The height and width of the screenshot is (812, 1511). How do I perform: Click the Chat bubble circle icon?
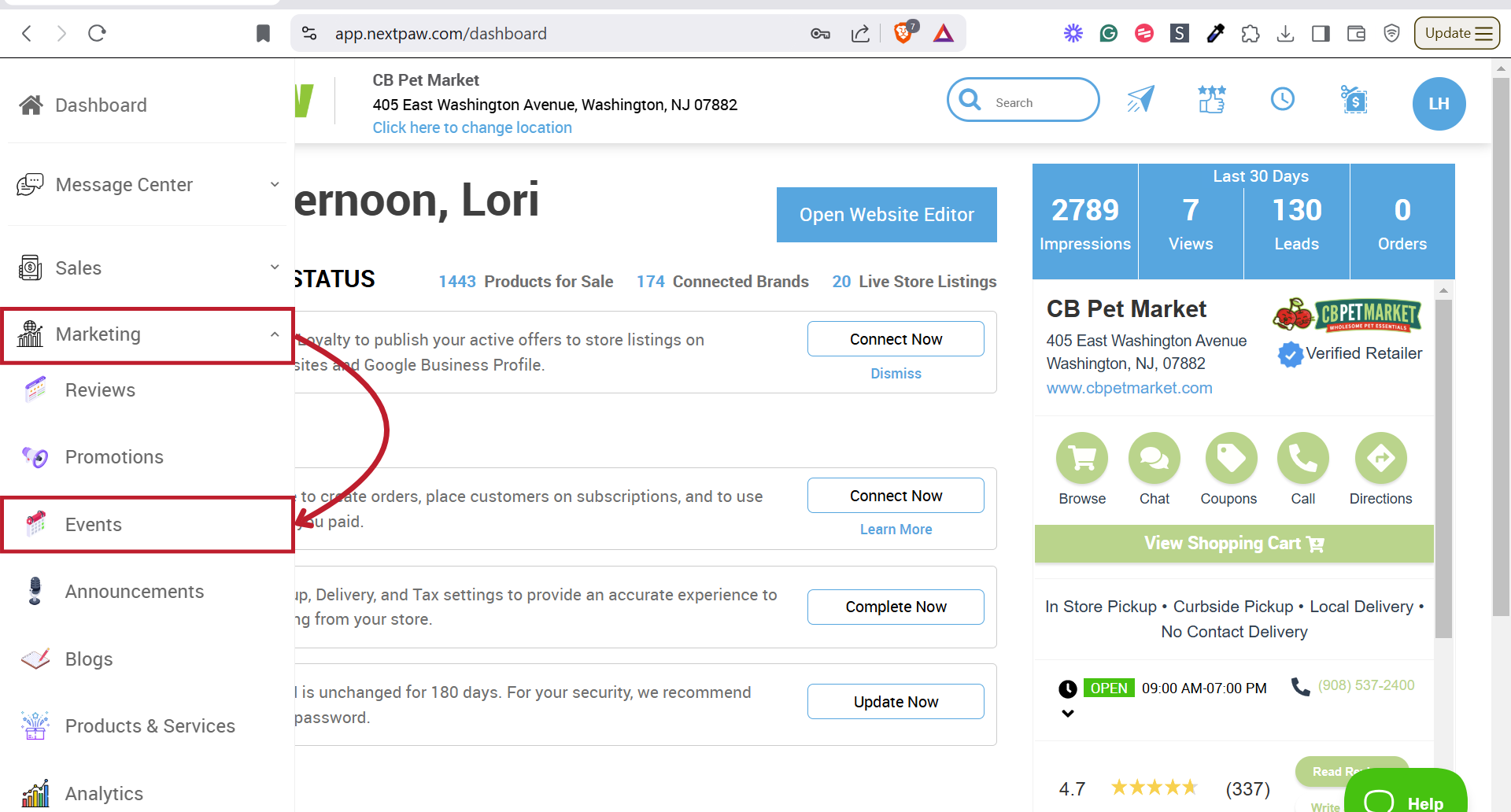point(1154,458)
